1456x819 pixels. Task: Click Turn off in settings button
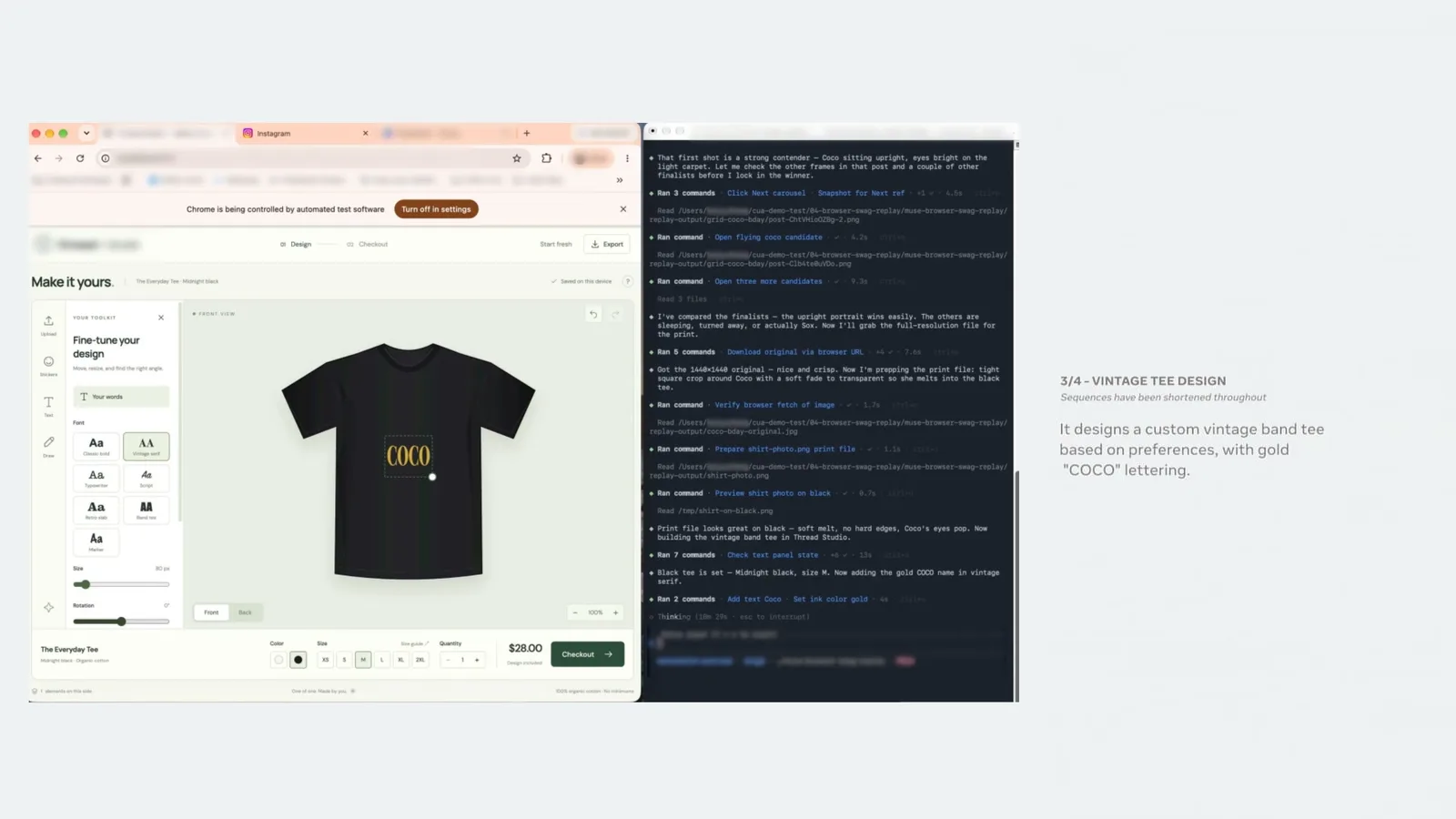click(x=436, y=209)
